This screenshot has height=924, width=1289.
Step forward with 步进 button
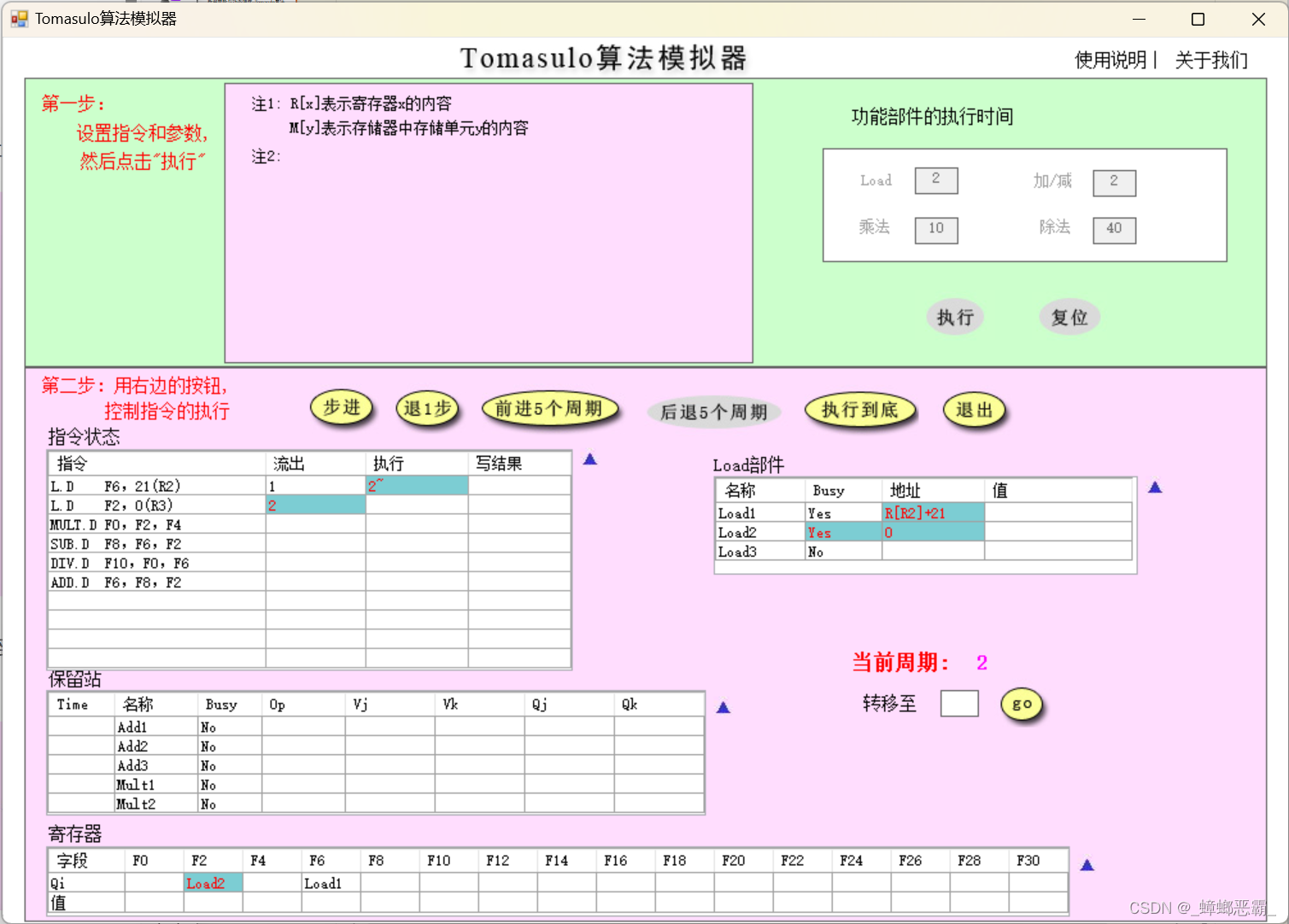tap(342, 408)
